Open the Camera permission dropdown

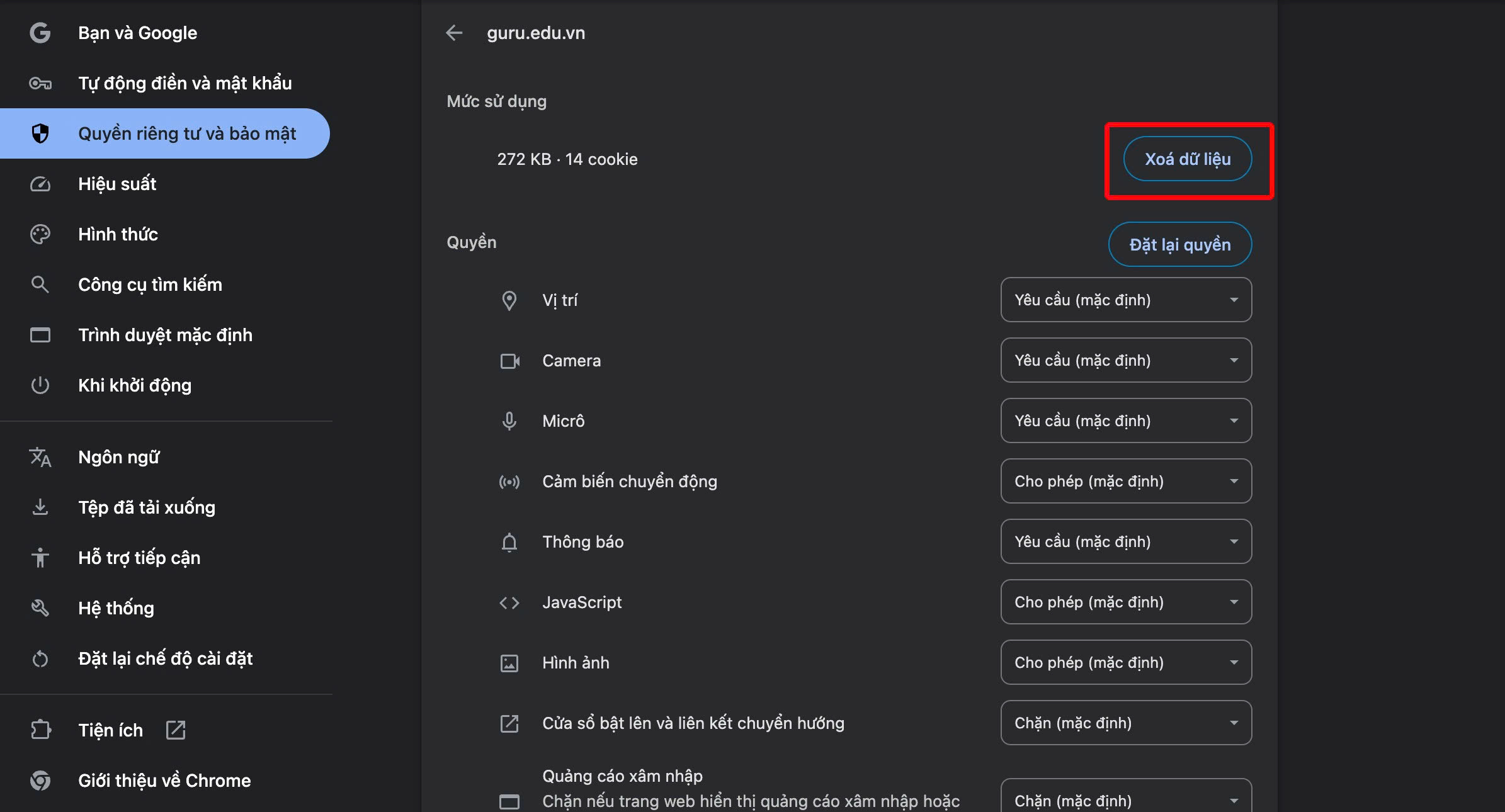[1126, 360]
